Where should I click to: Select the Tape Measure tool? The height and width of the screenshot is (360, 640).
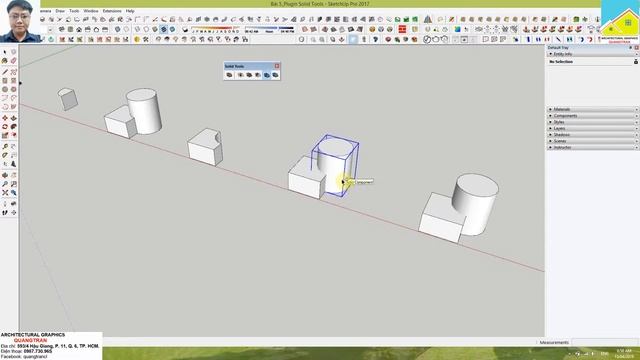coord(5,147)
